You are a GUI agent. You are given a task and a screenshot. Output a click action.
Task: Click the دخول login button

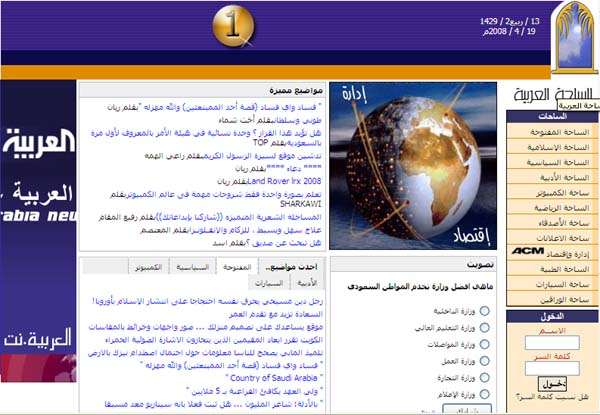(552, 384)
